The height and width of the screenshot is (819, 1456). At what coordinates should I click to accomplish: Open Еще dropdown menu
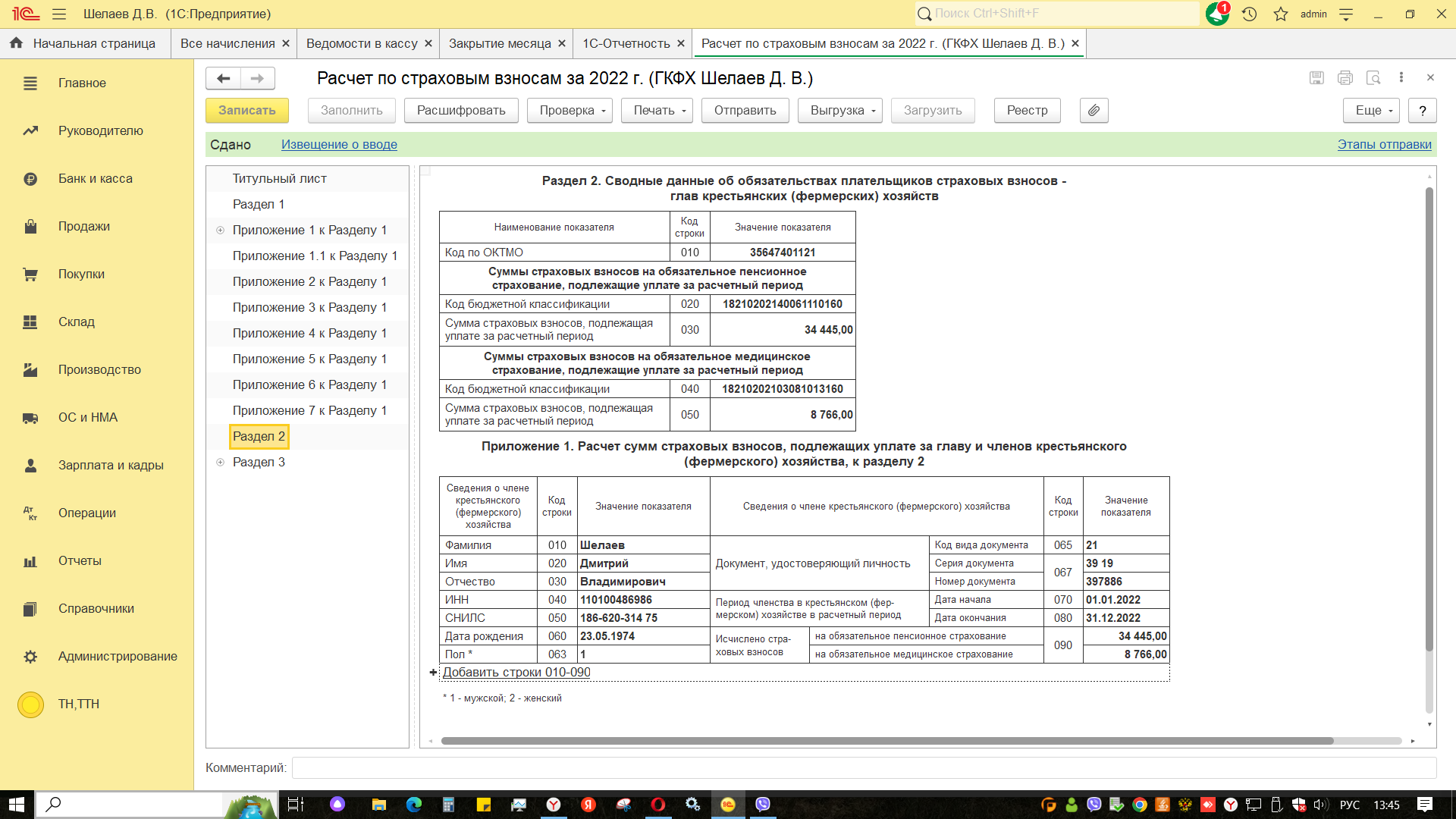[1371, 110]
